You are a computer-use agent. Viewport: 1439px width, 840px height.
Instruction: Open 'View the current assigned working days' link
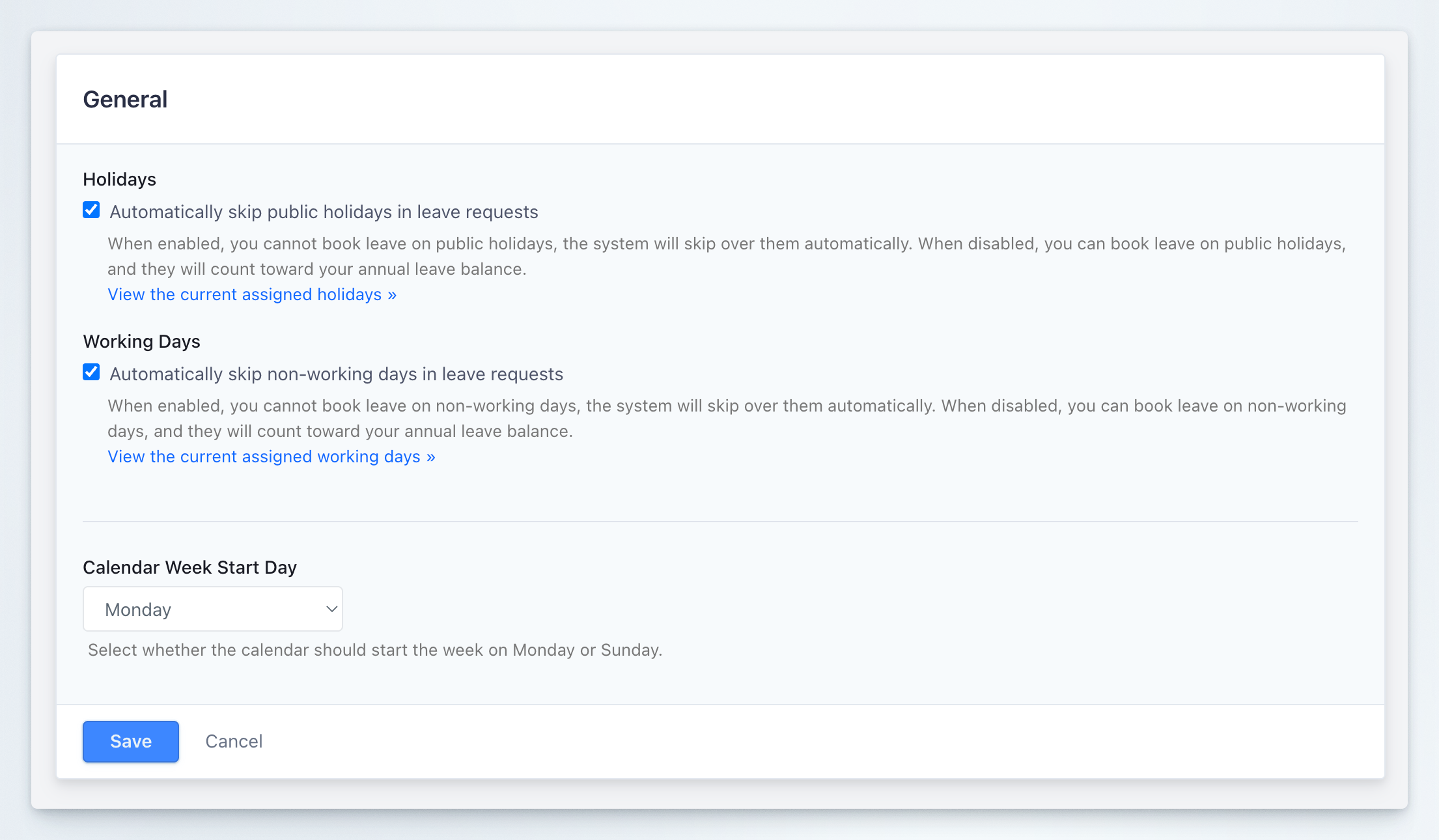coord(264,457)
